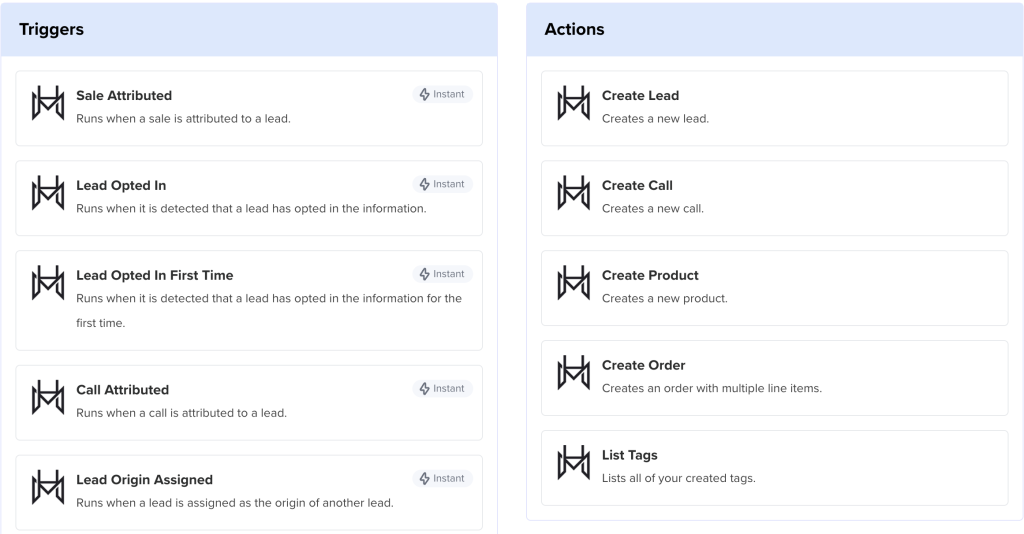Click the Instant badge on Call Attributed
This screenshot has height=534, width=1024.
[442, 388]
